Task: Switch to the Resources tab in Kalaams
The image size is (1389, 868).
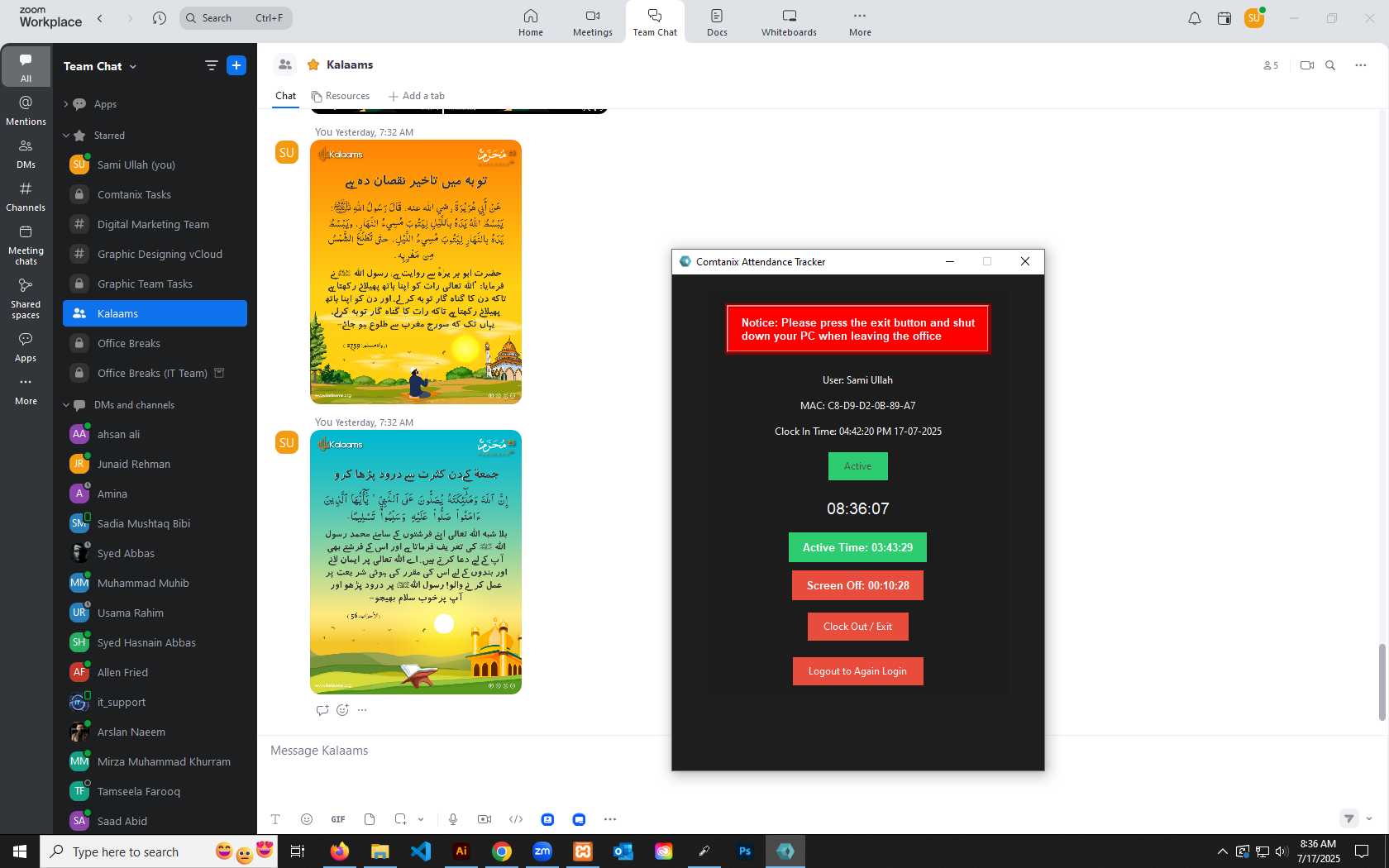Action: coord(341,96)
